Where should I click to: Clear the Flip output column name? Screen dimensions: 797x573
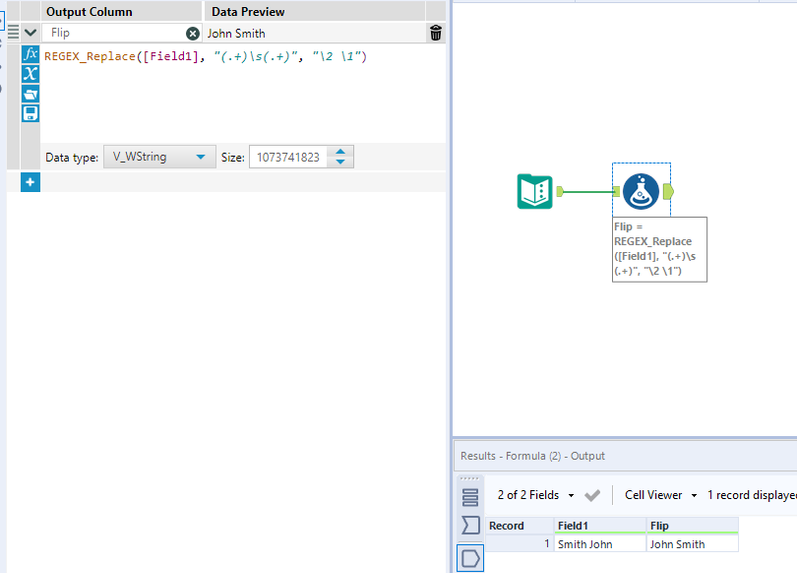pyautogui.click(x=193, y=34)
